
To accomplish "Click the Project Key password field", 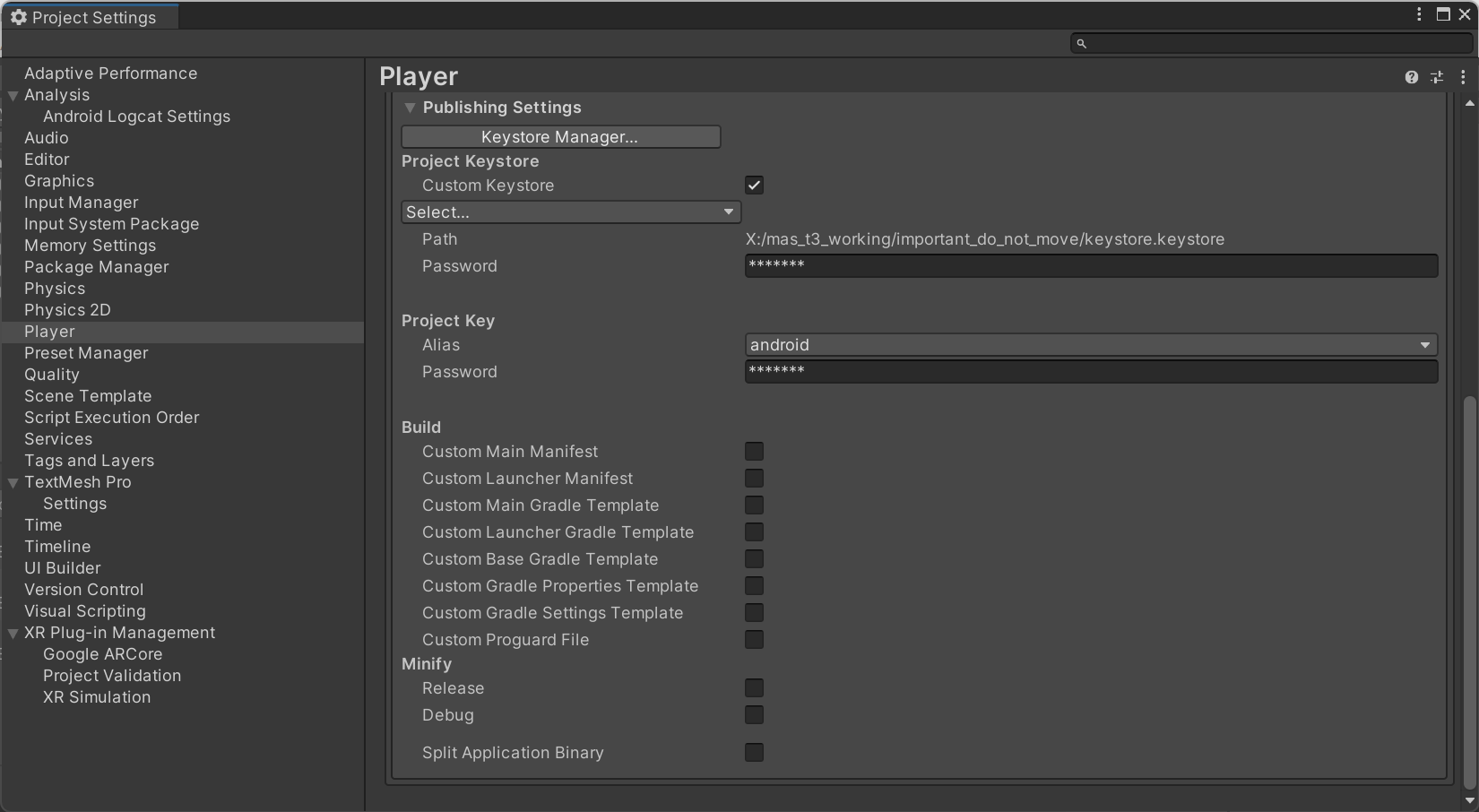I will (x=1091, y=372).
